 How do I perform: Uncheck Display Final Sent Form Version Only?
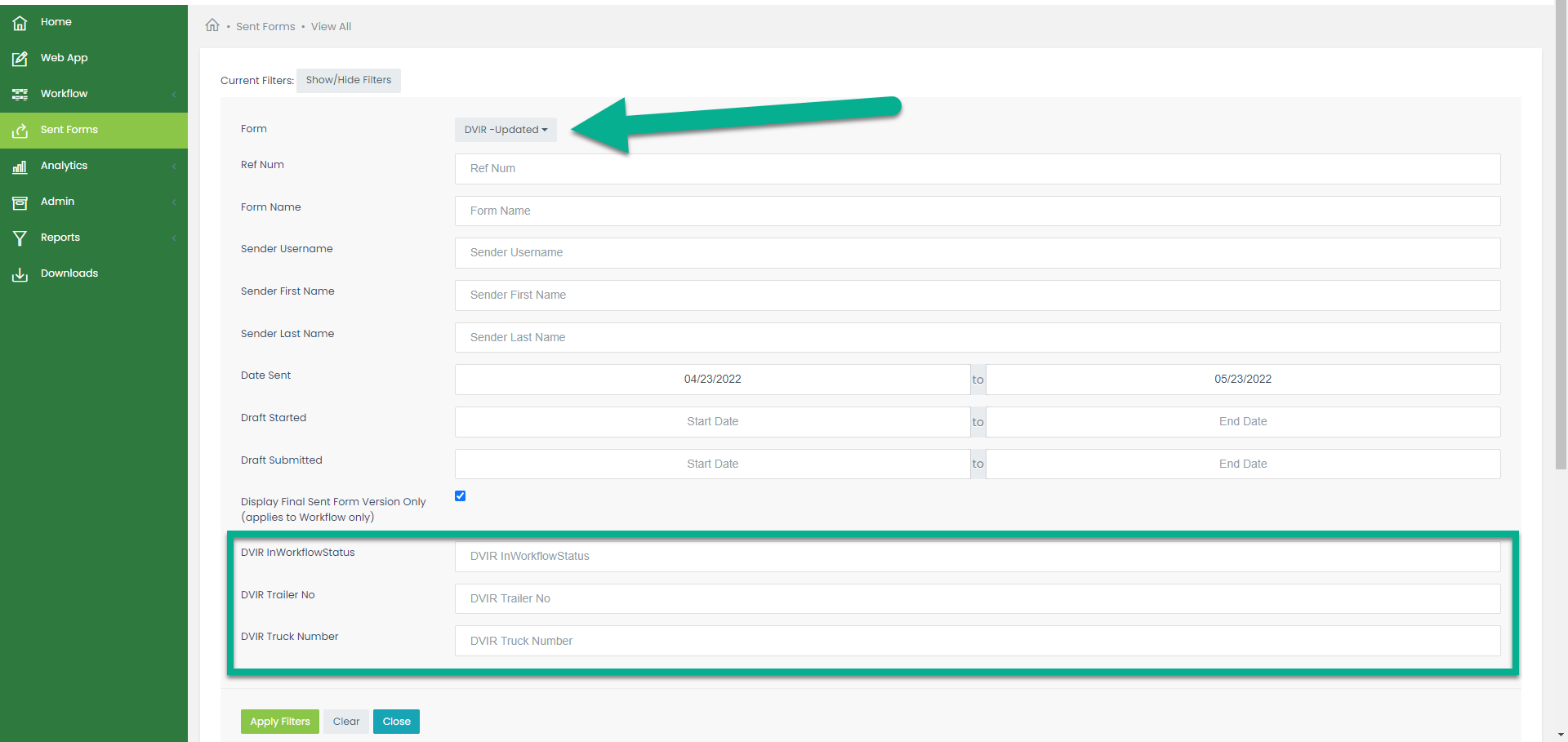coord(461,496)
